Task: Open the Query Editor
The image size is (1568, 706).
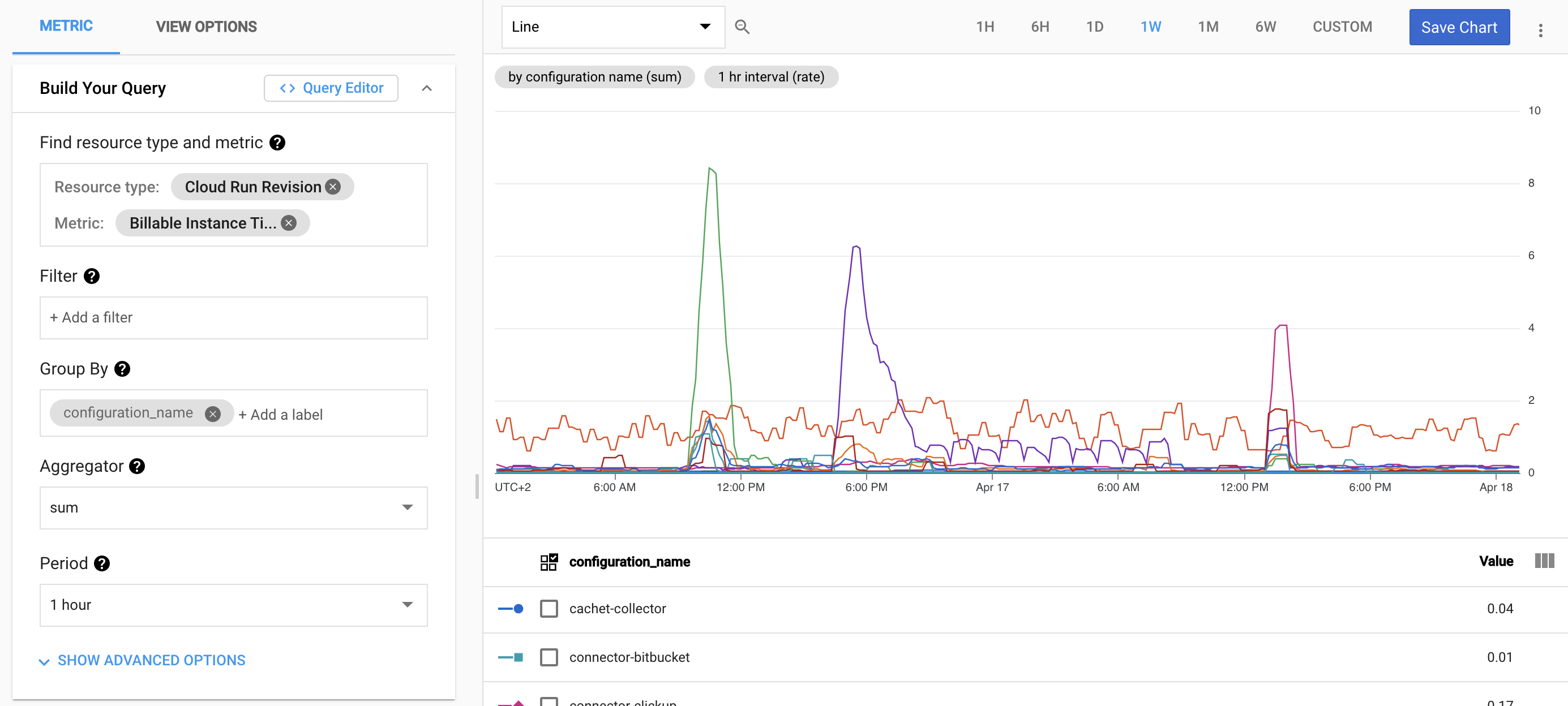Action: pyautogui.click(x=331, y=88)
